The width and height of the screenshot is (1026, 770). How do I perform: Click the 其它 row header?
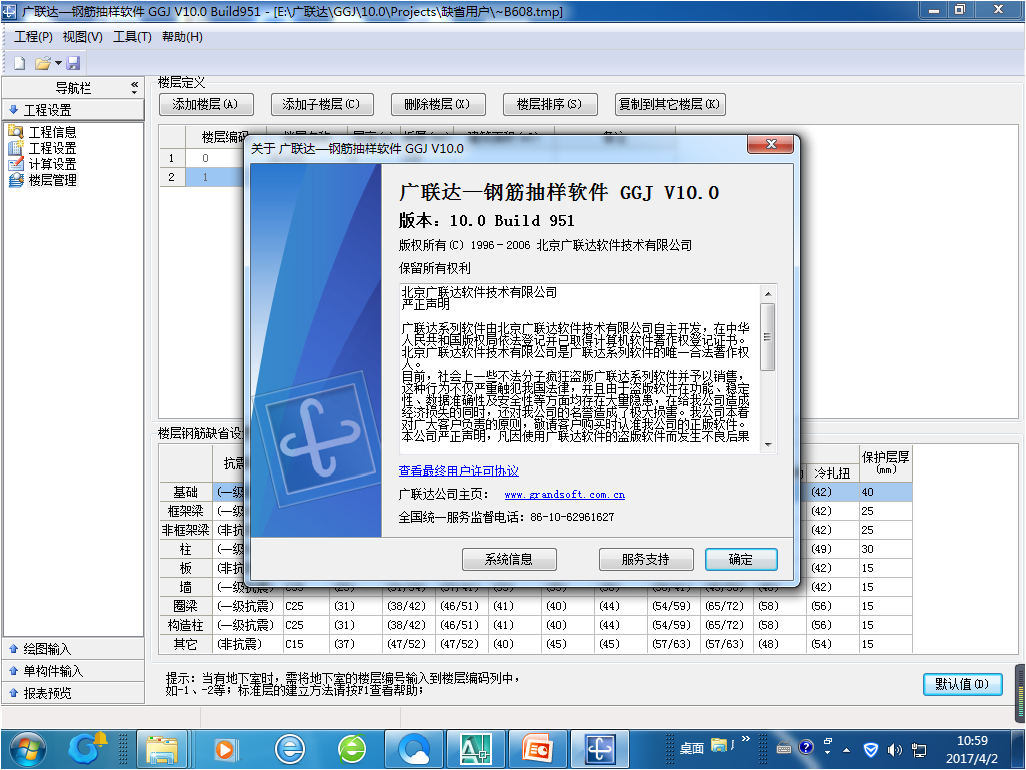click(186, 644)
